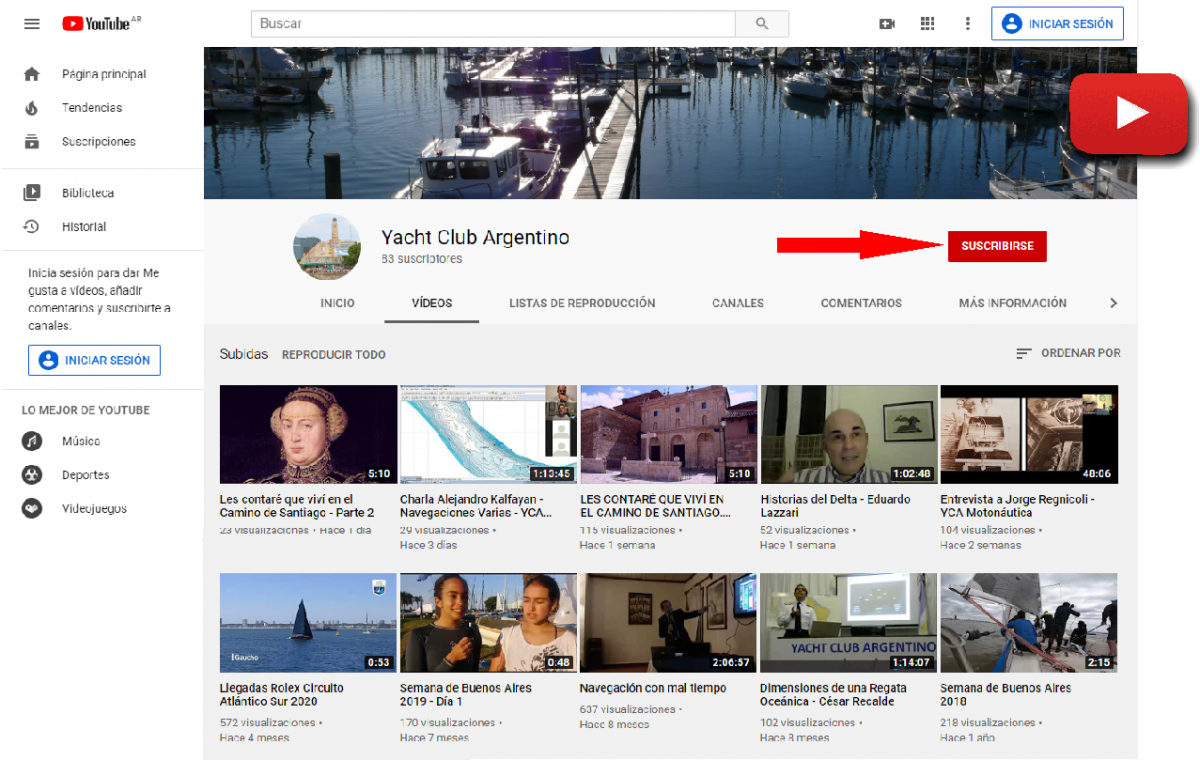Click the Yacht Club Argentino channel avatar

[326, 247]
